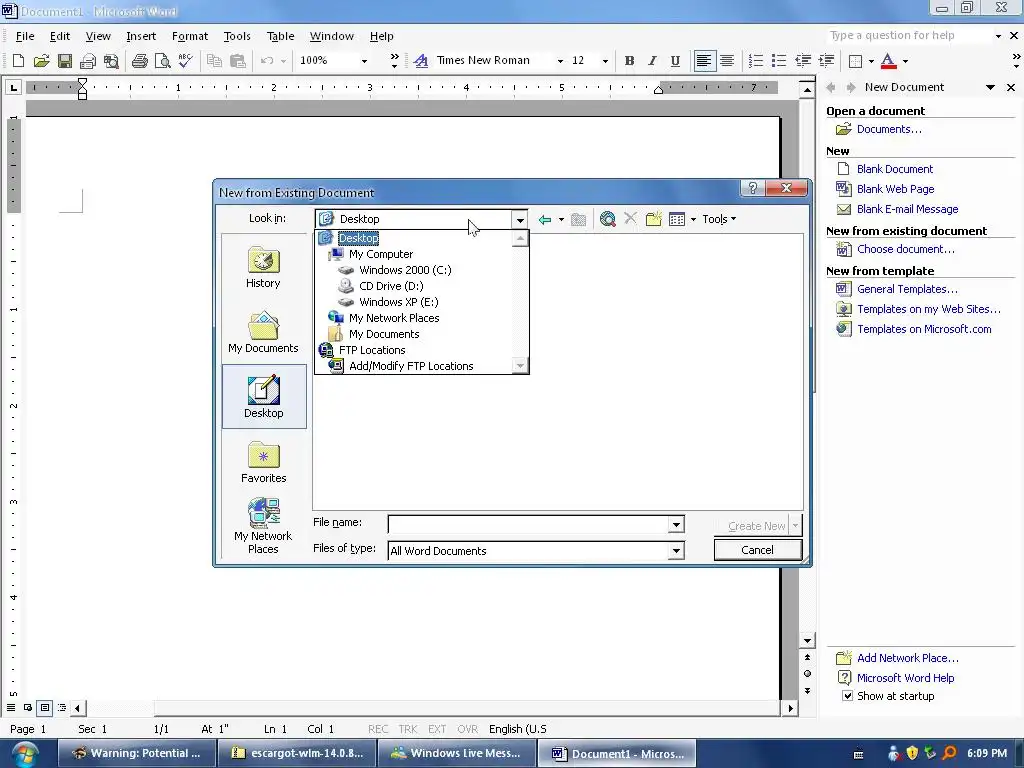Click the Decrease Indent icon

point(803,61)
